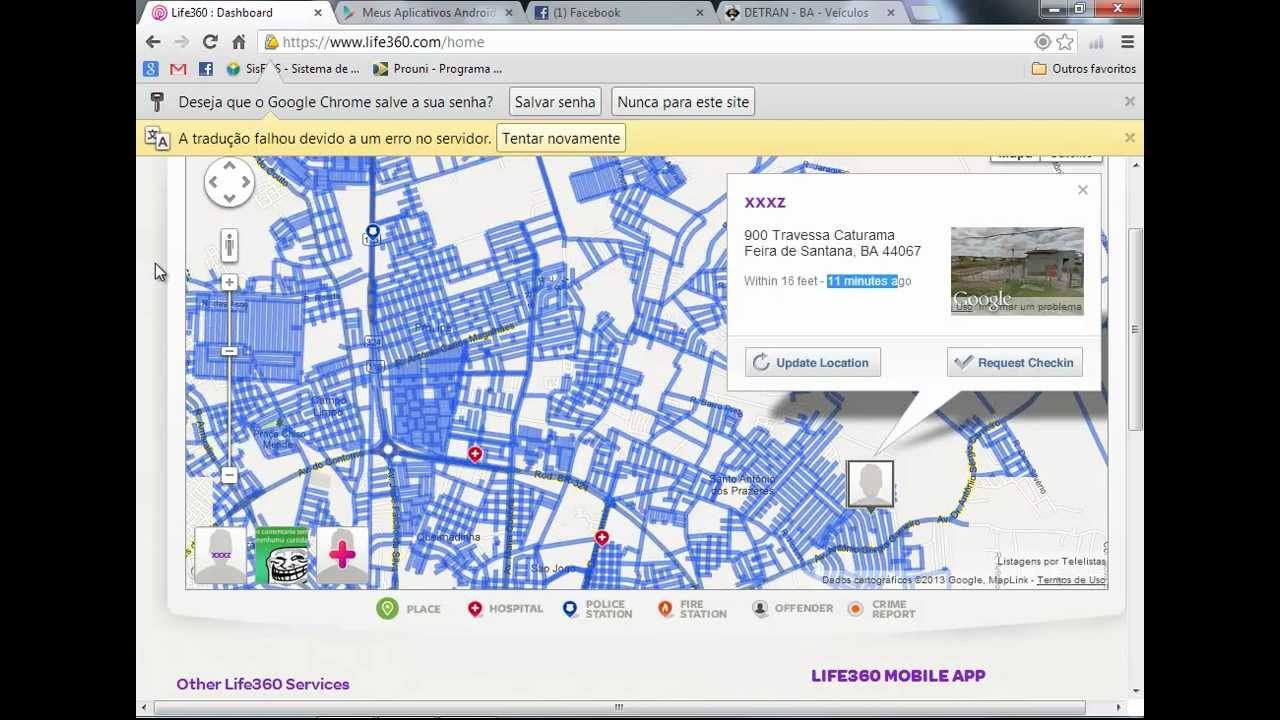The width and height of the screenshot is (1280, 720).
Task: Select the xxxz member thumbnail in bottom strip
Action: [x=220, y=555]
